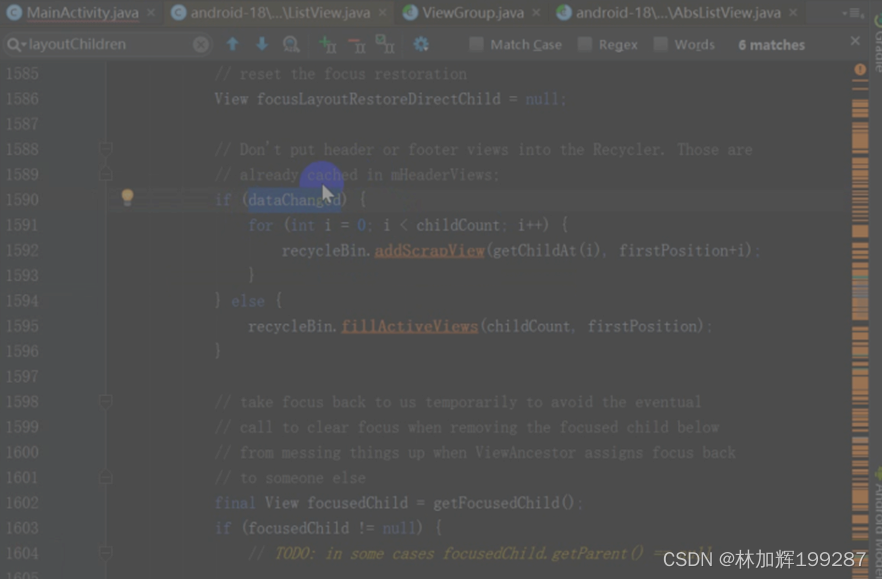Unselect the last occurrence
Viewport: 882px width, 579px height.
[357, 44]
